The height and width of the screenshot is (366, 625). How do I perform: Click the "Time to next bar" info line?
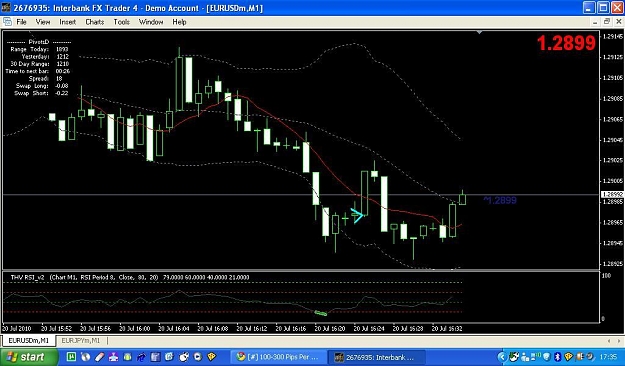coord(38,71)
